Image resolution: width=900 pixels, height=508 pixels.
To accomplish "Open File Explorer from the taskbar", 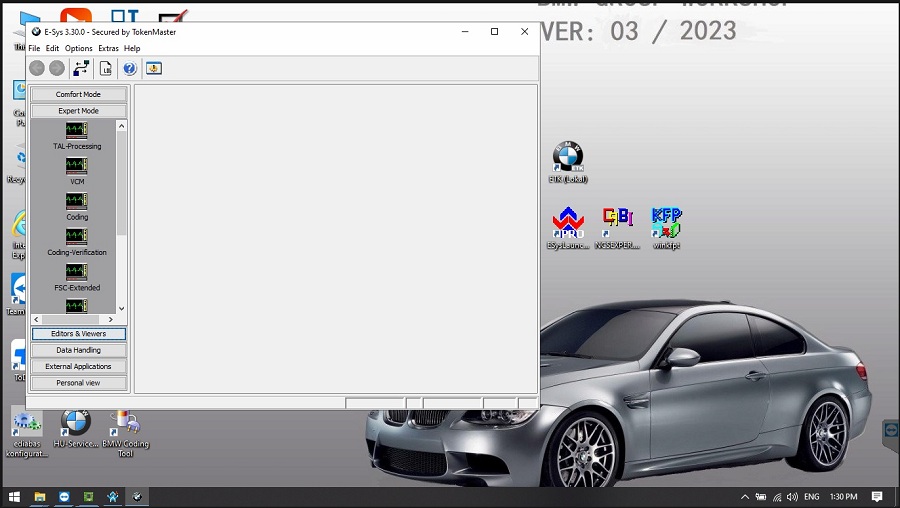I will point(40,497).
